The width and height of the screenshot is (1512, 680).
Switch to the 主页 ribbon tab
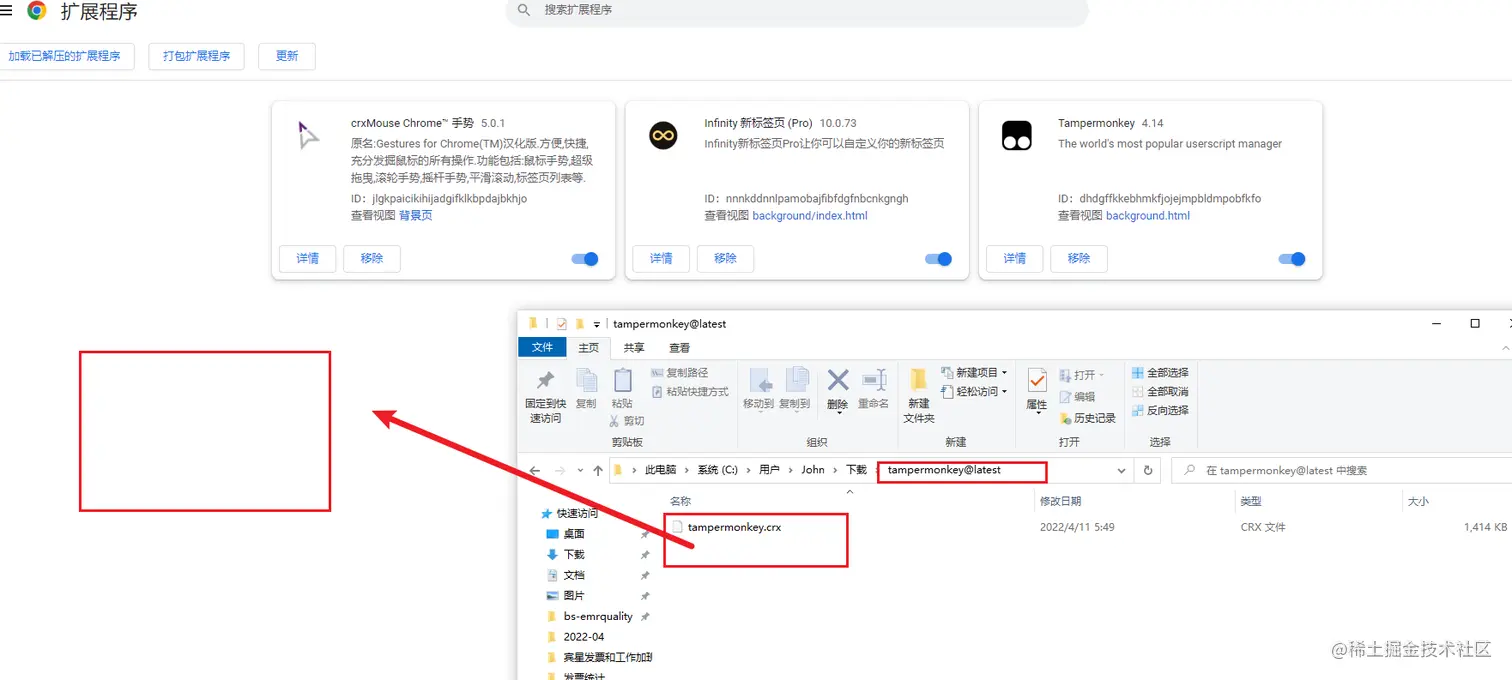(x=589, y=348)
